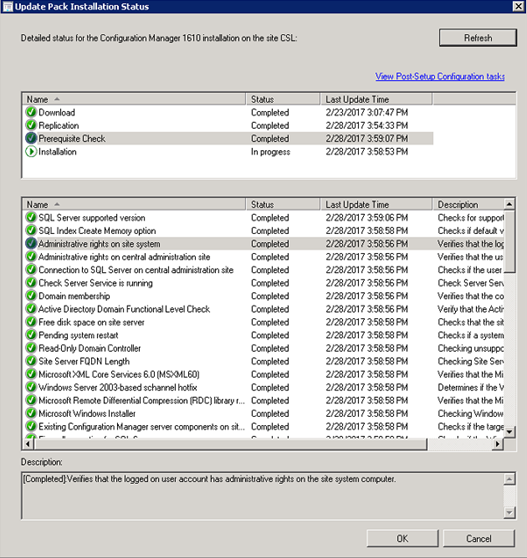Sort lower list by Name column header
The height and width of the screenshot is (558, 527).
coord(134,205)
